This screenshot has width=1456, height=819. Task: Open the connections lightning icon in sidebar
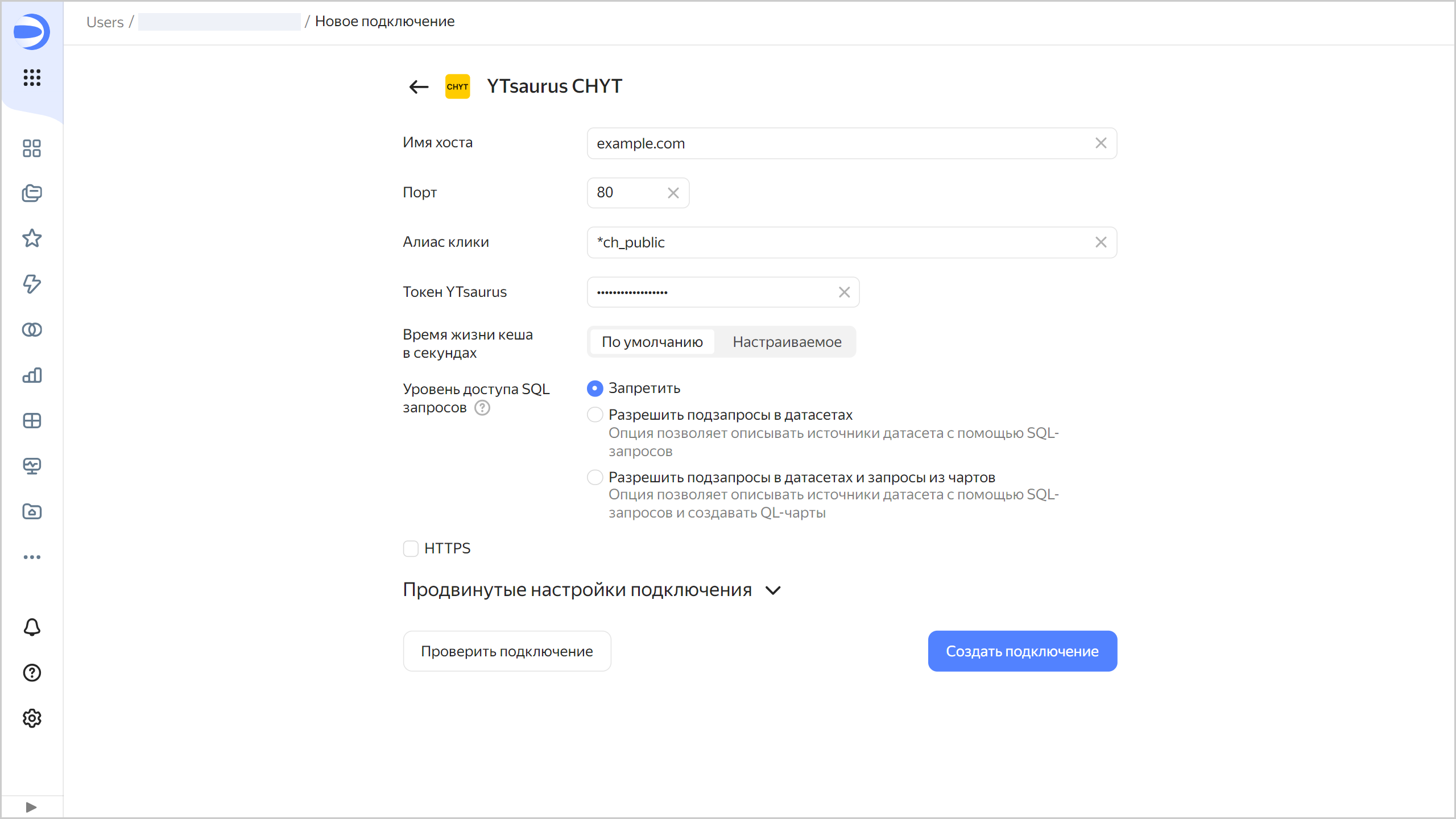(x=32, y=284)
